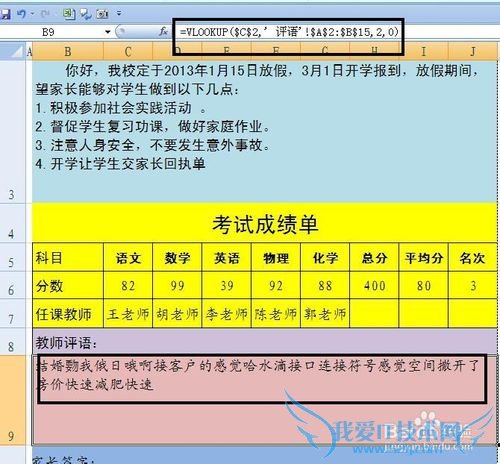500x464 pixels.
Task: Click the 分数 row label cell
Action: [x=68, y=285]
